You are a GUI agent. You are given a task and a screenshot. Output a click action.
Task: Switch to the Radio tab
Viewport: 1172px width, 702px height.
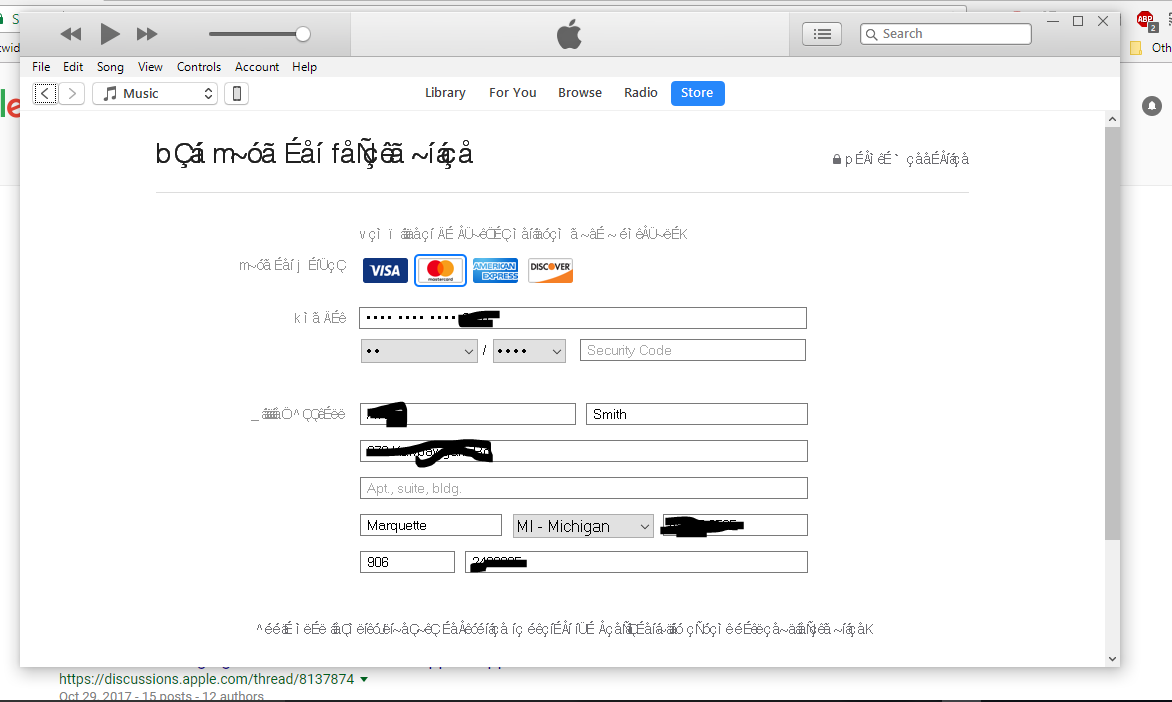pyautogui.click(x=641, y=93)
